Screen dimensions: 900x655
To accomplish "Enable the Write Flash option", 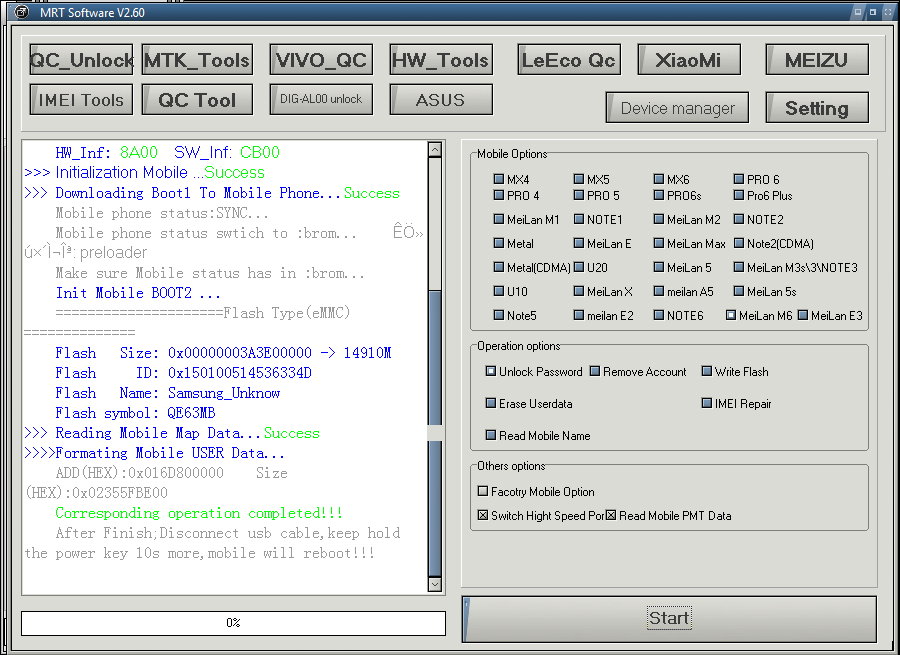I will [x=707, y=371].
